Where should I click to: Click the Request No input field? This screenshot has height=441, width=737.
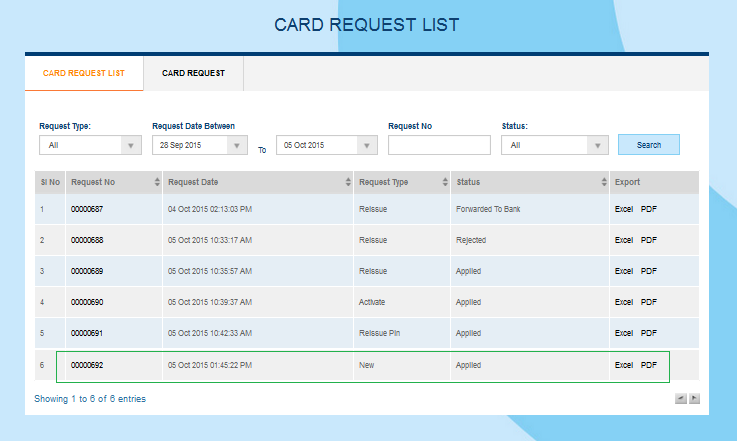click(x=439, y=145)
